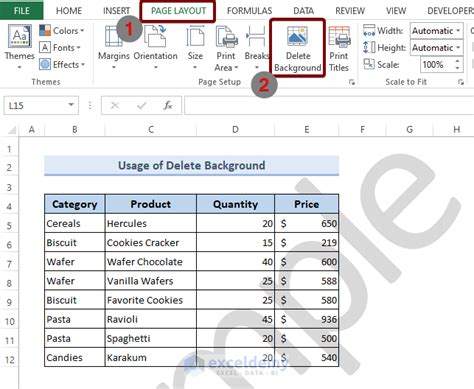Select the Category header cell
Screen dimensions: 474x389
tap(75, 204)
